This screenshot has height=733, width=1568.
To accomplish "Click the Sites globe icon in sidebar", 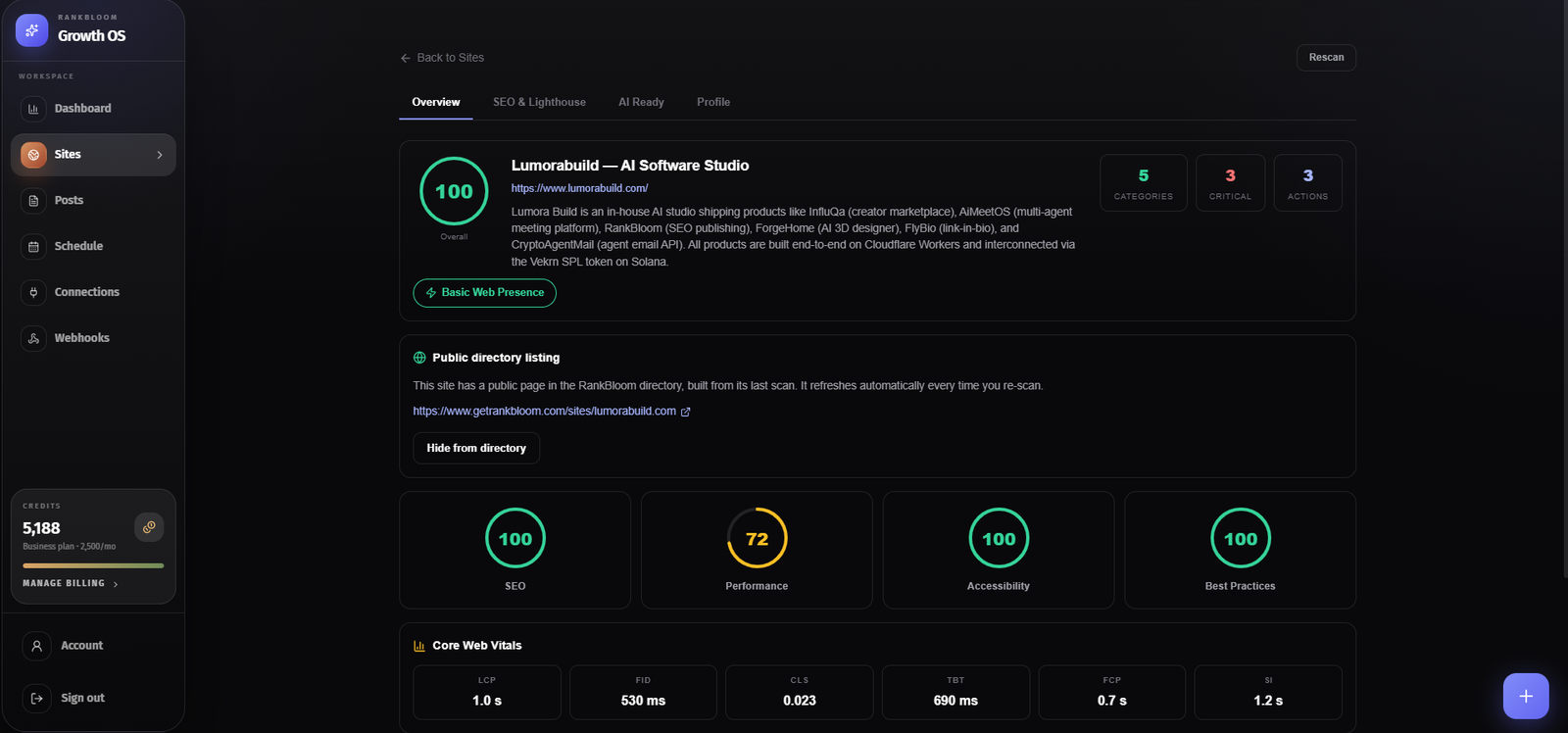I will tap(33, 155).
